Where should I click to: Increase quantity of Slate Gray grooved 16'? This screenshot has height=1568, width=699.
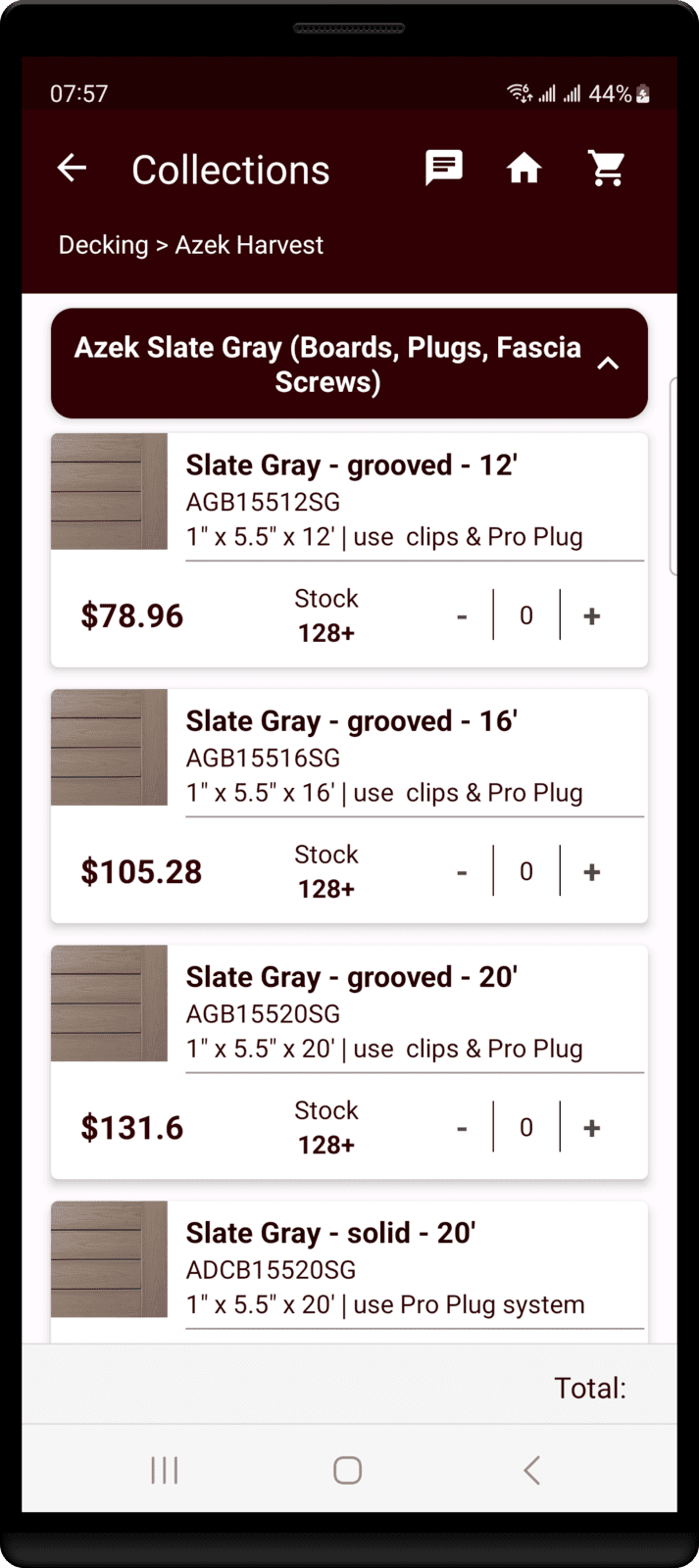(591, 872)
